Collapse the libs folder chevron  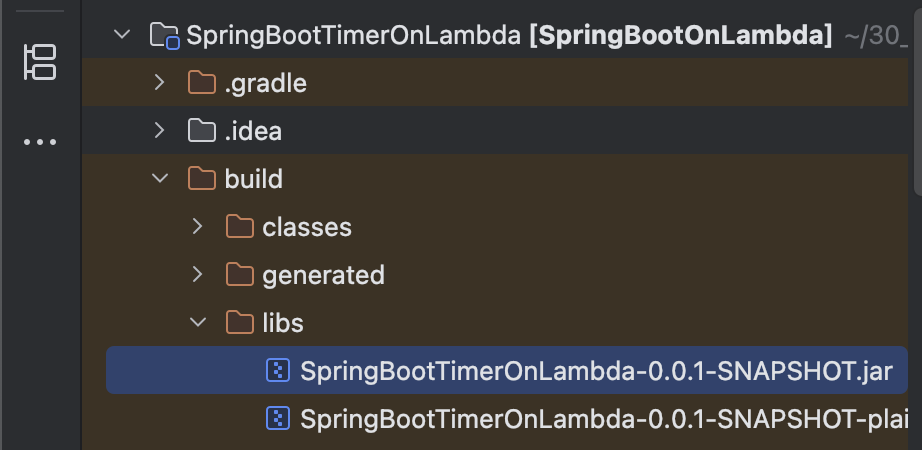click(198, 322)
